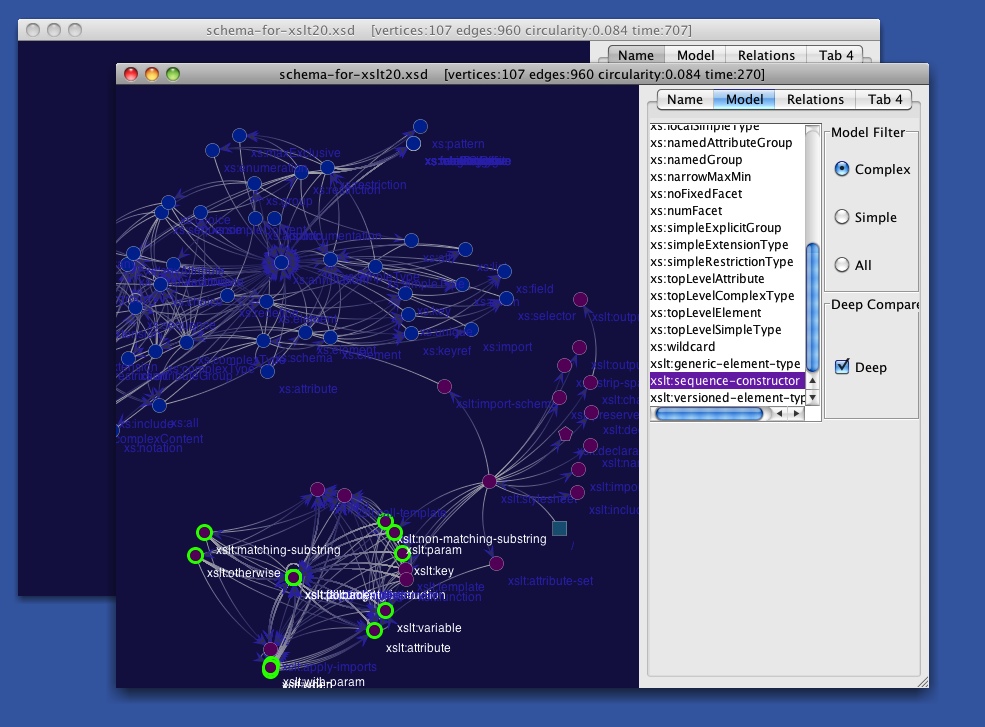Click the list's vertical scrollbar thumb
This screenshot has width=985, height=727.
(x=812, y=307)
